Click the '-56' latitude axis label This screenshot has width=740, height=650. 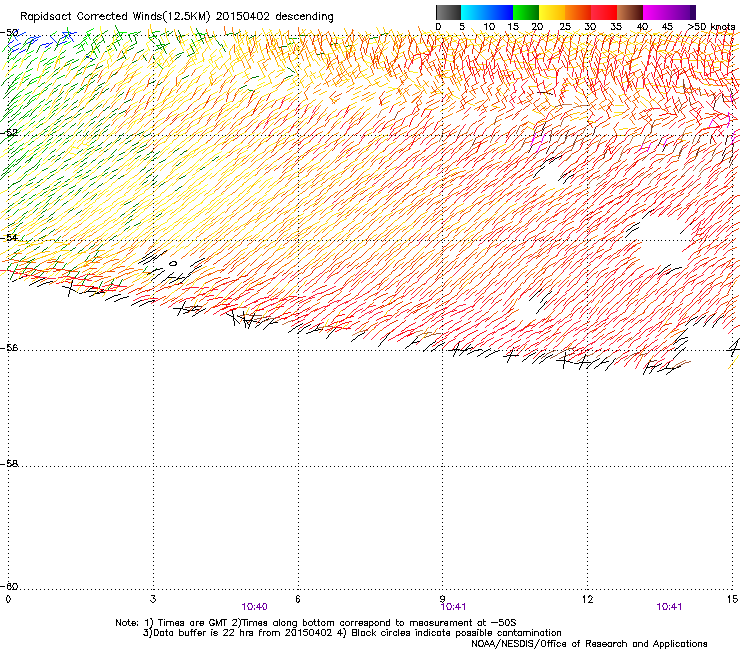9,348
